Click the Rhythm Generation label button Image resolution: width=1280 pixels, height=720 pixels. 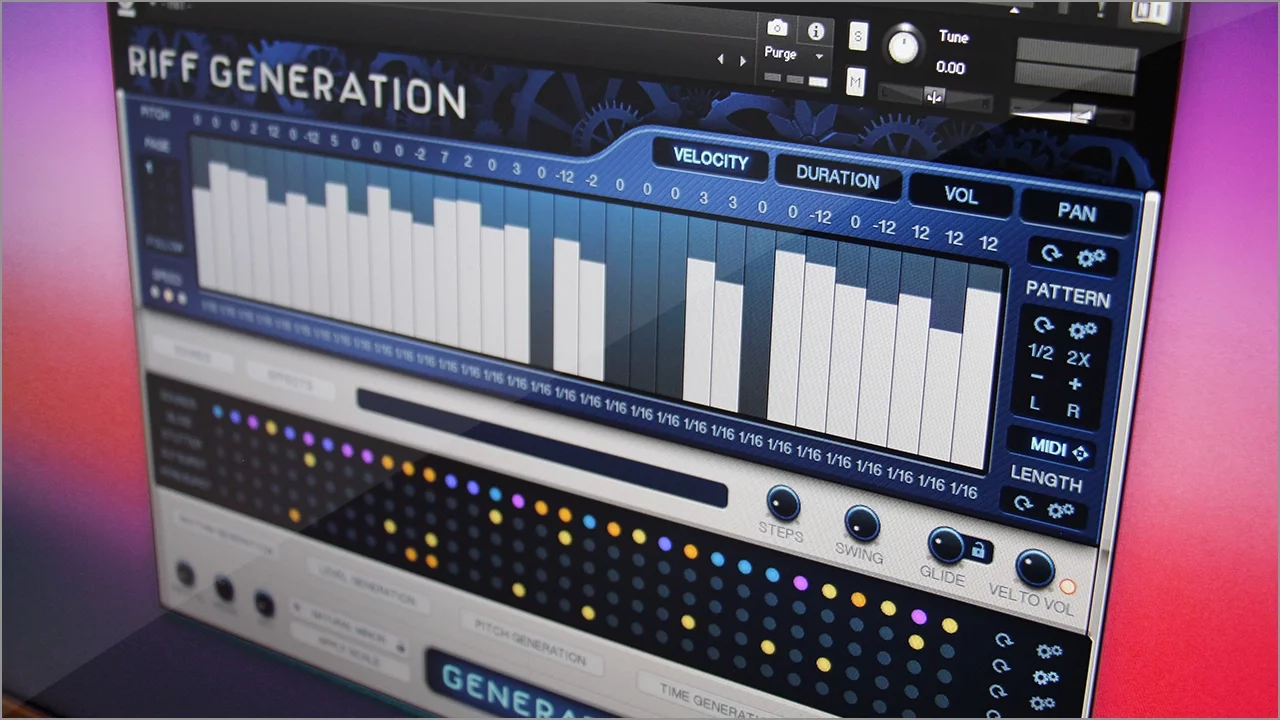click(x=224, y=535)
